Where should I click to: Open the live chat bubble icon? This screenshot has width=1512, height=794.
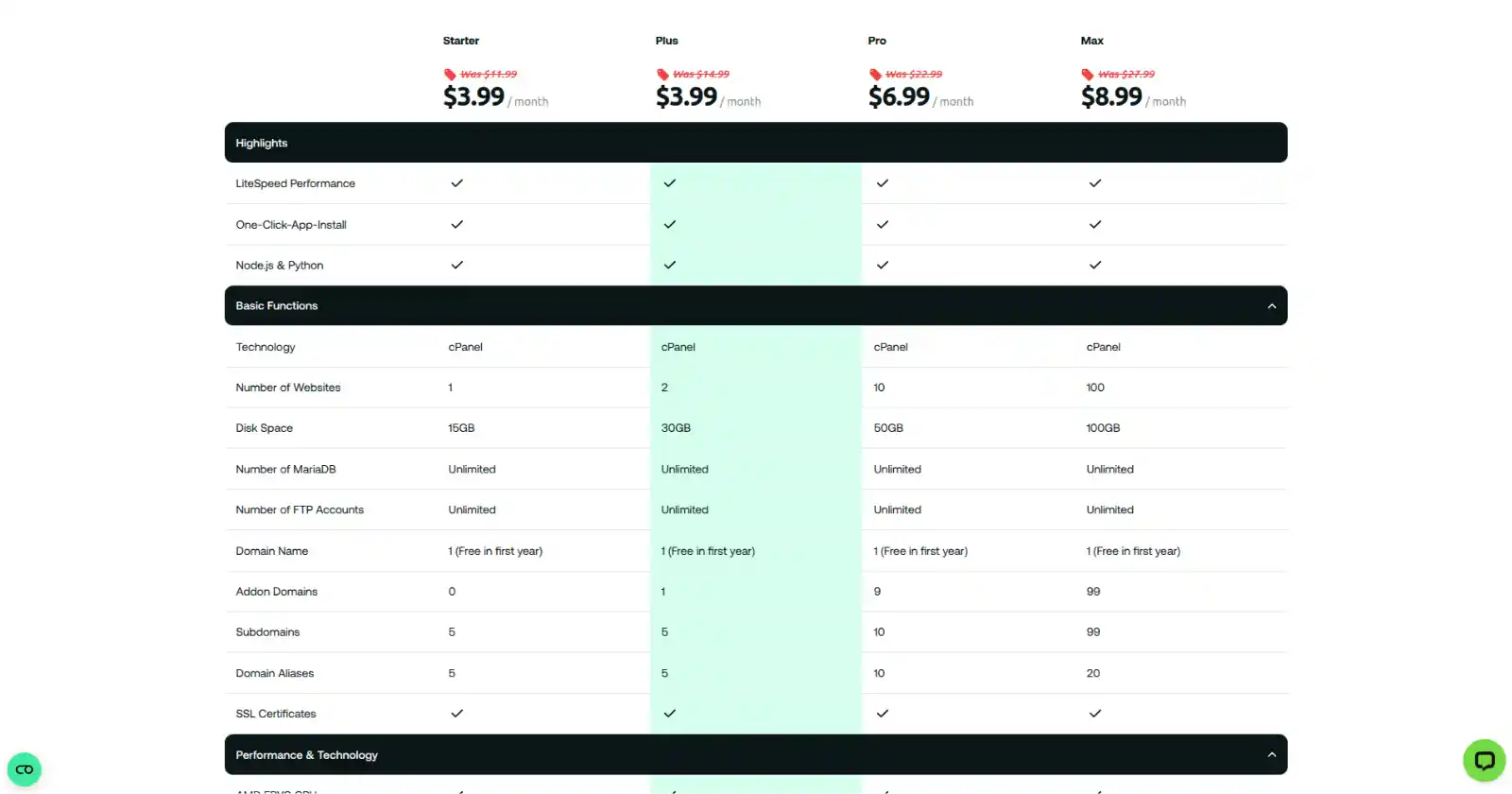pos(1484,760)
